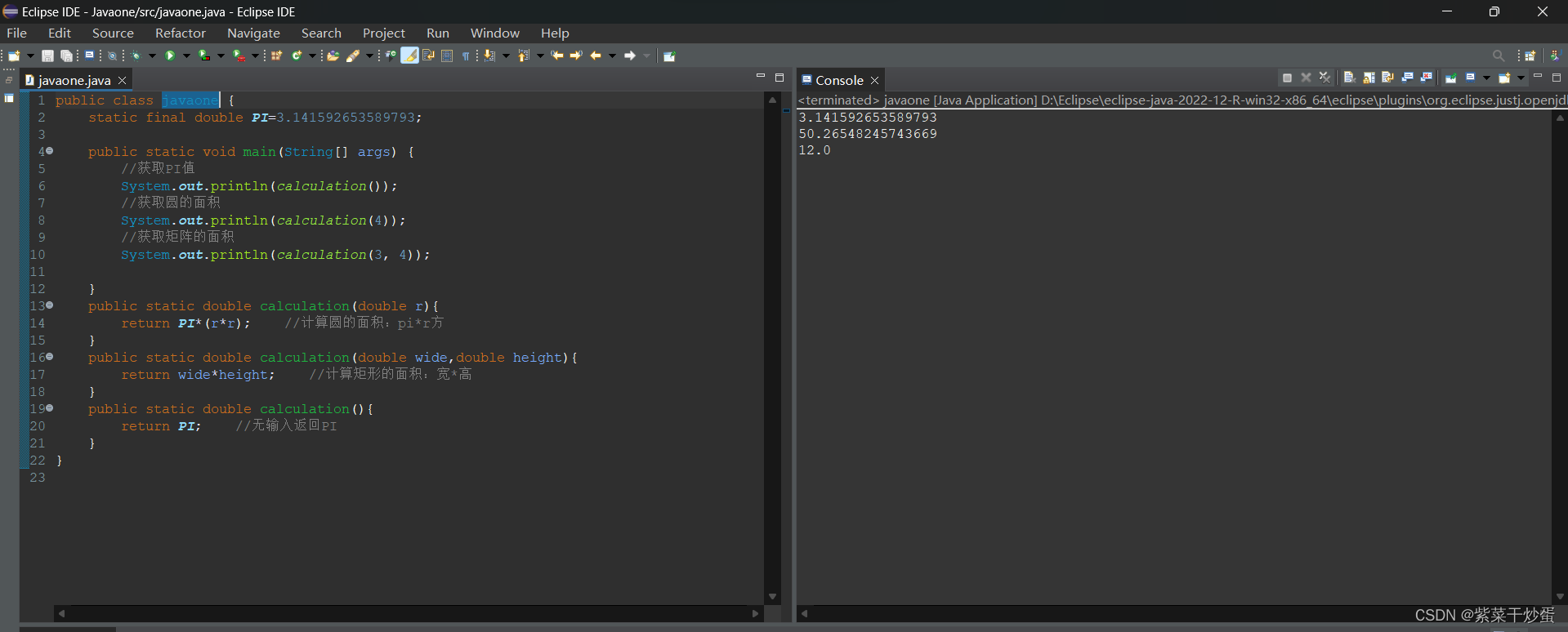Open the Open Console dropdown arrow
1568x632 pixels.
(x=1521, y=78)
